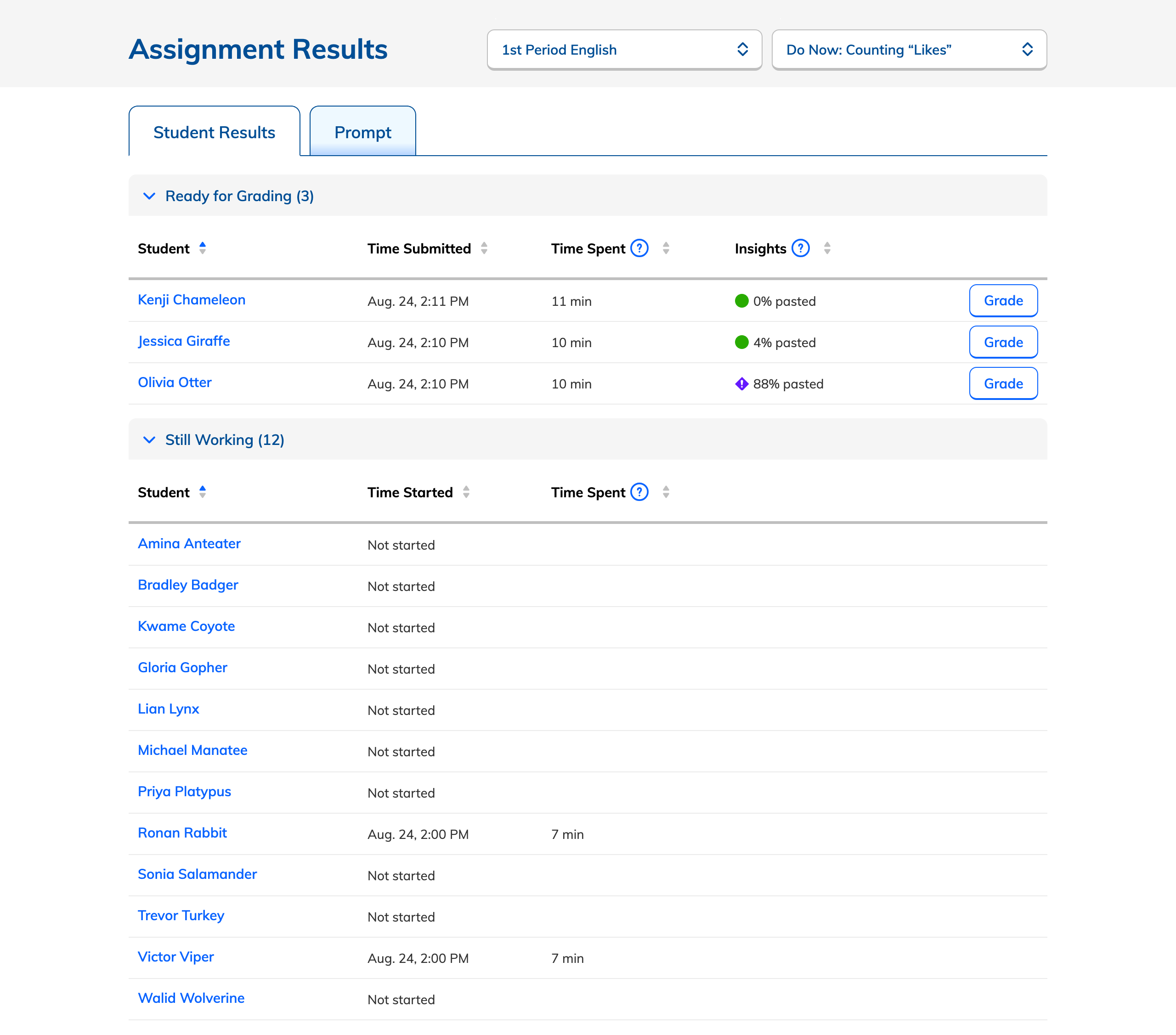The width and height of the screenshot is (1176, 1035).
Task: Click Kenji Chameleon's green insight dot
Action: (741, 301)
